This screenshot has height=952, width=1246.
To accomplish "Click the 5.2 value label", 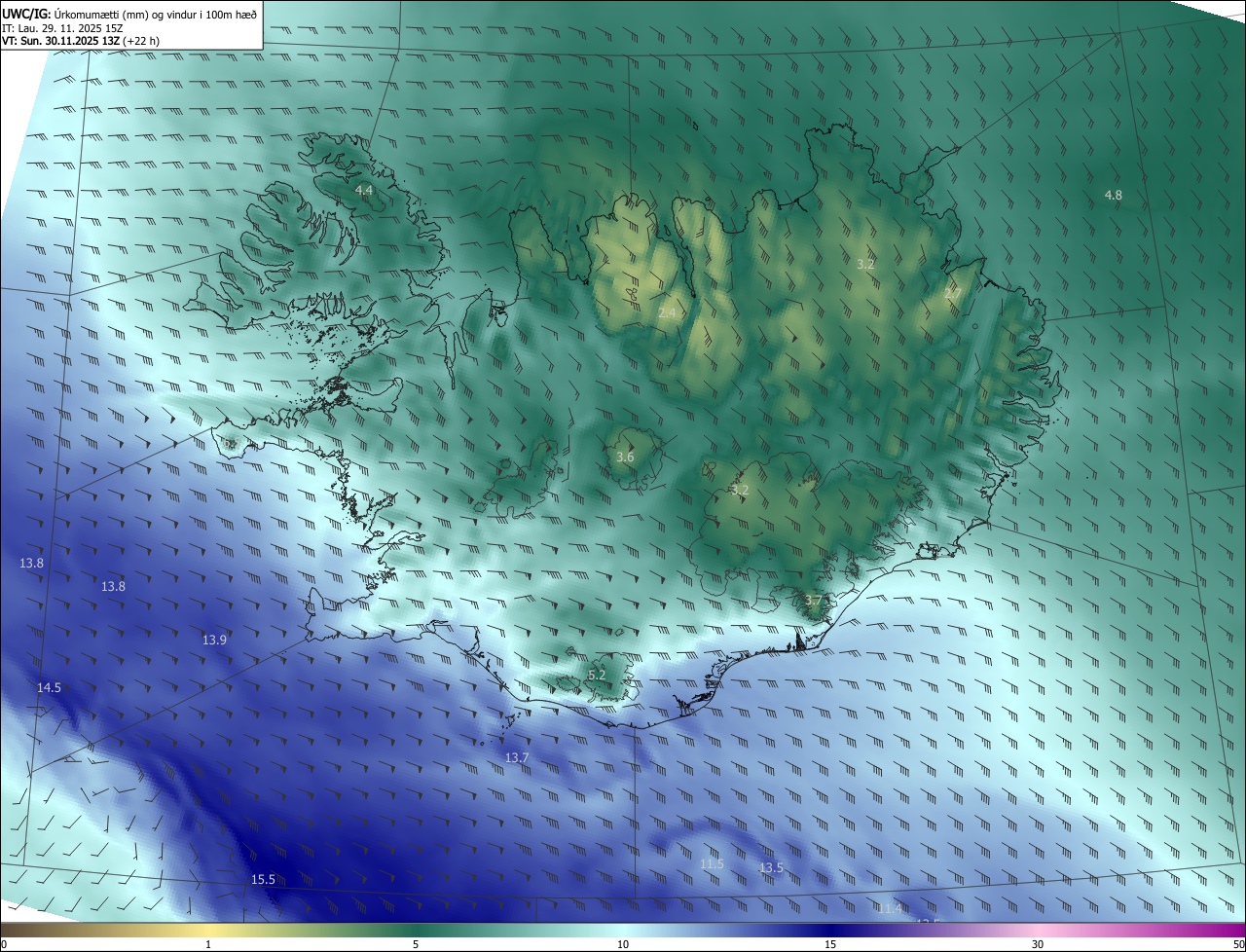I will coord(597,675).
